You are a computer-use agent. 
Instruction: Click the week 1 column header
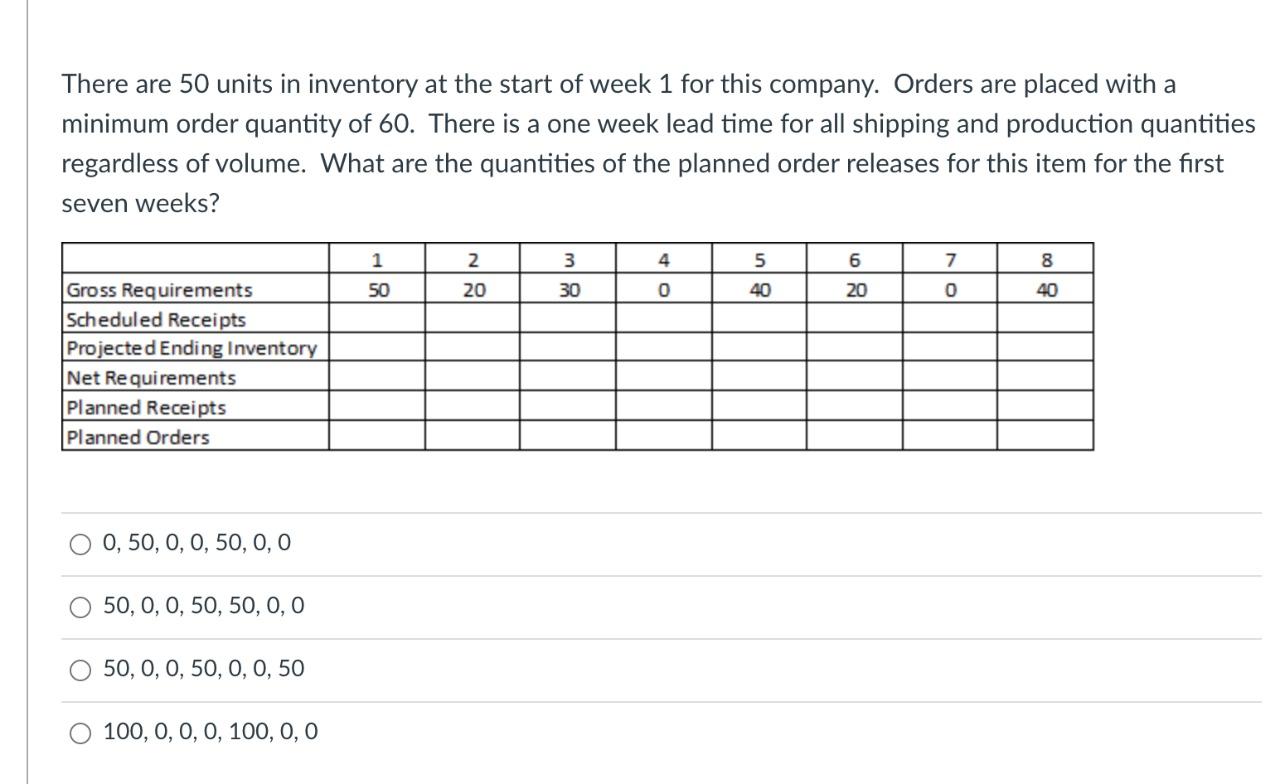tap(377, 259)
